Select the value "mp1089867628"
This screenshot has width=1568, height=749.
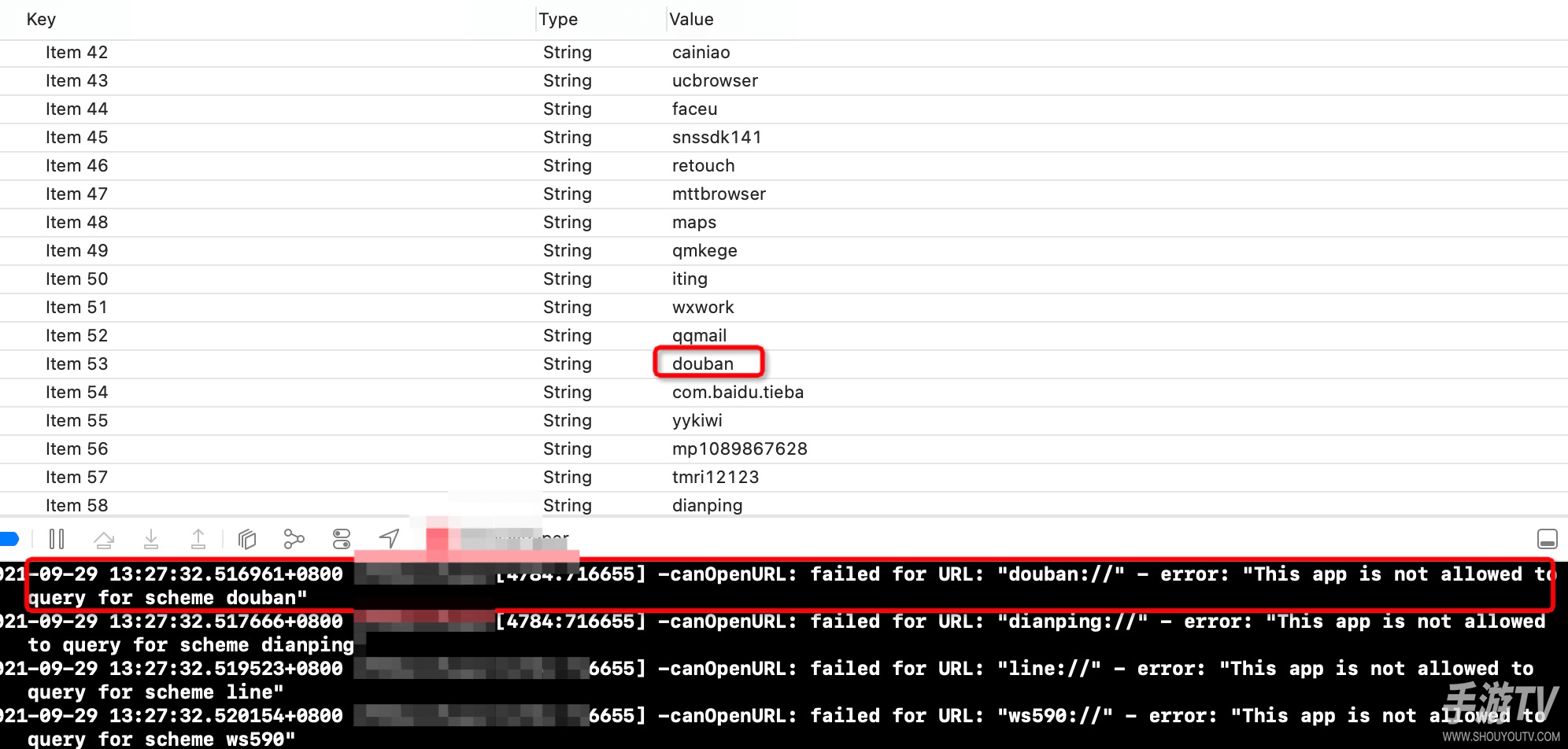740,449
